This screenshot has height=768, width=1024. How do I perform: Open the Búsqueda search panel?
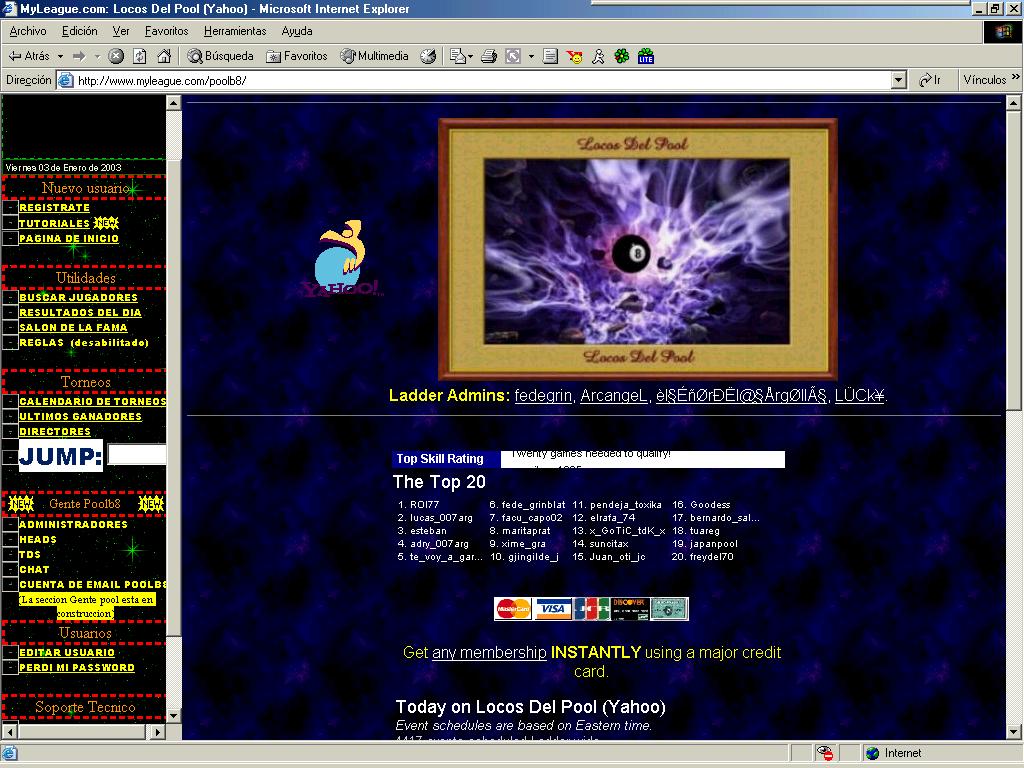coord(220,56)
